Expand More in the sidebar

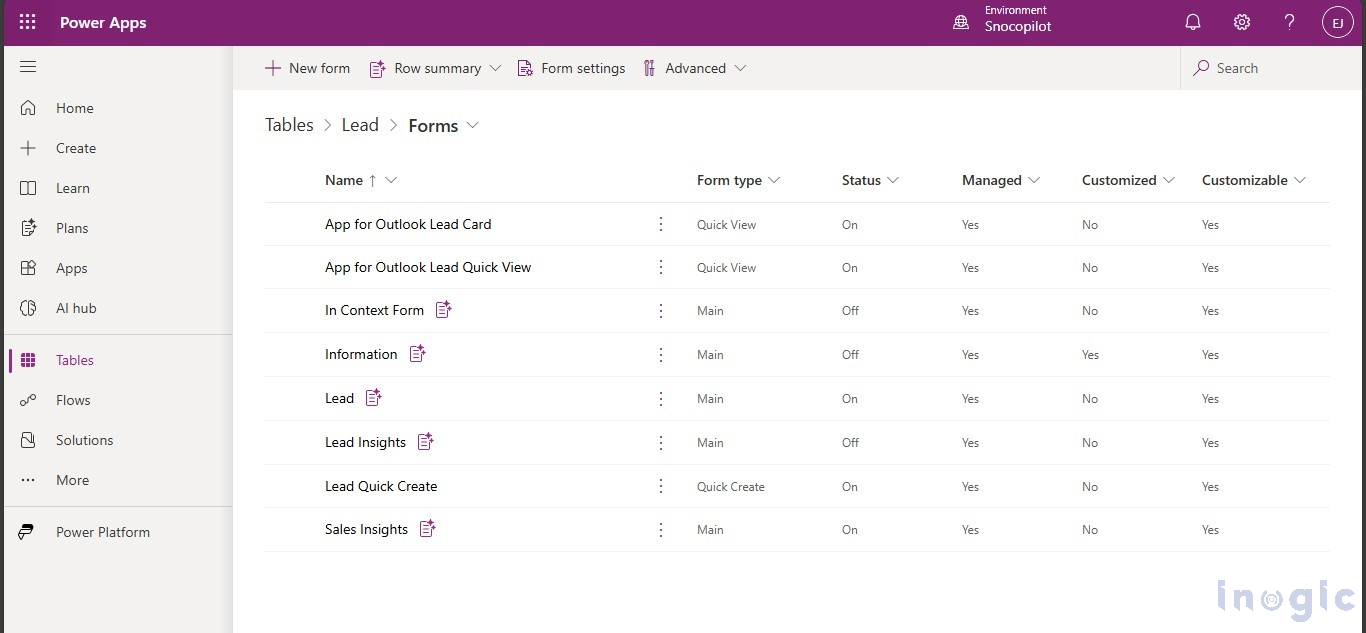point(72,480)
